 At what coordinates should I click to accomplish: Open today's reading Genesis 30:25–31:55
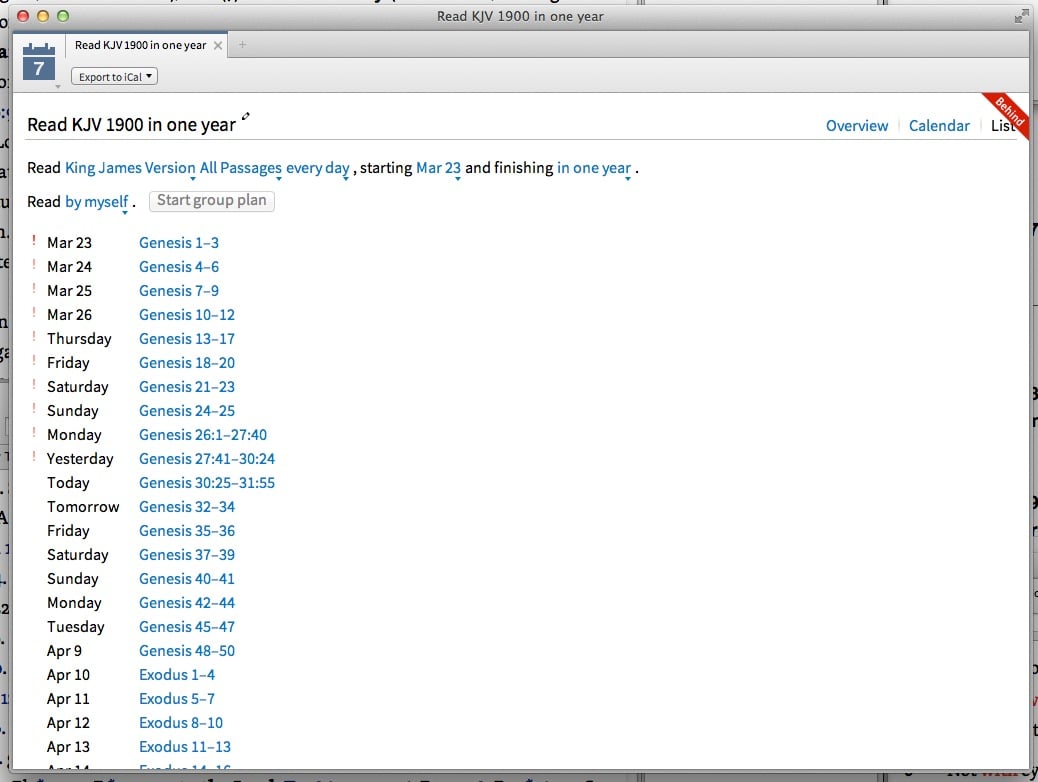[x=207, y=483]
